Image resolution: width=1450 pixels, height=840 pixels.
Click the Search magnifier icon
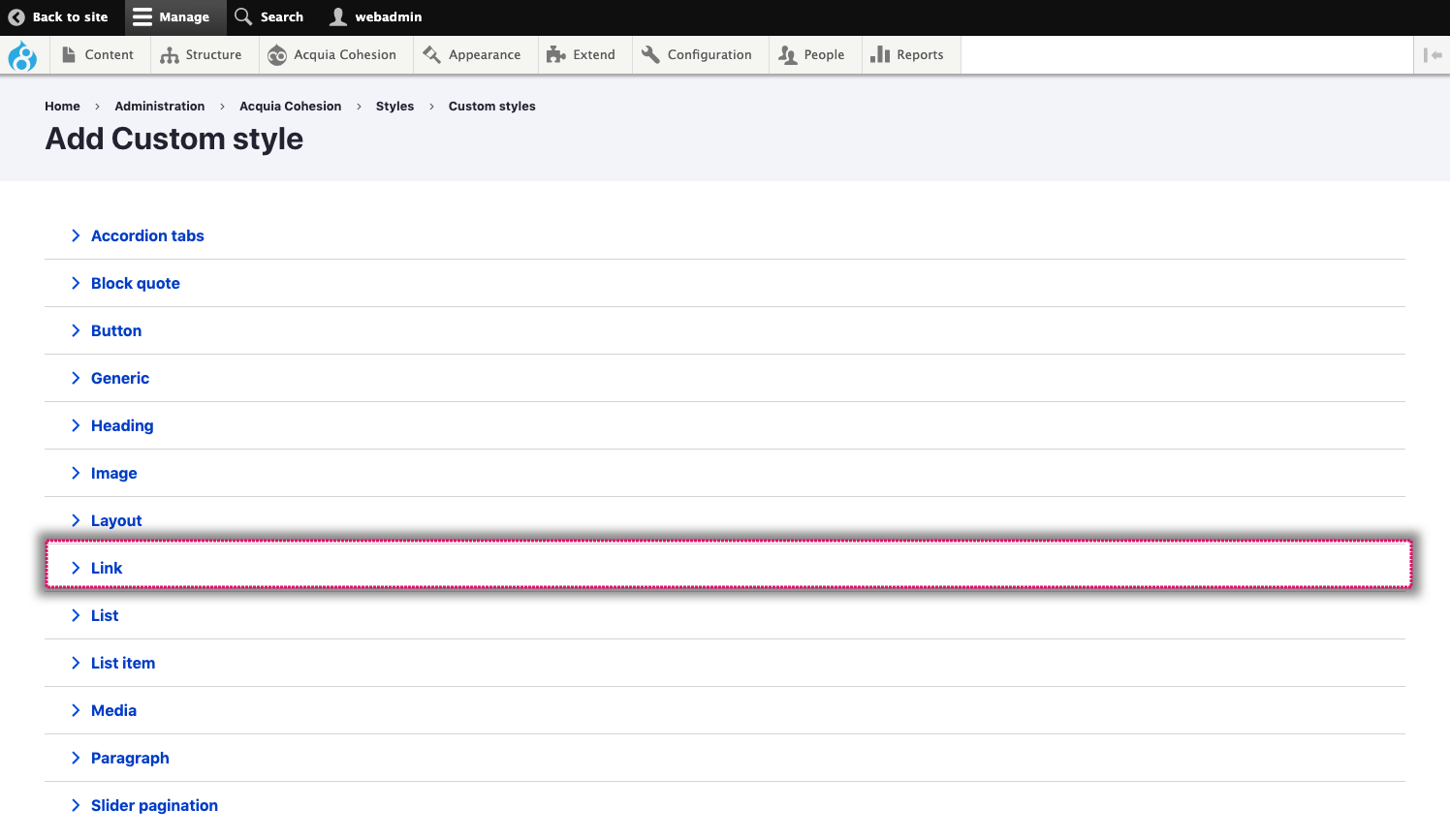[243, 16]
